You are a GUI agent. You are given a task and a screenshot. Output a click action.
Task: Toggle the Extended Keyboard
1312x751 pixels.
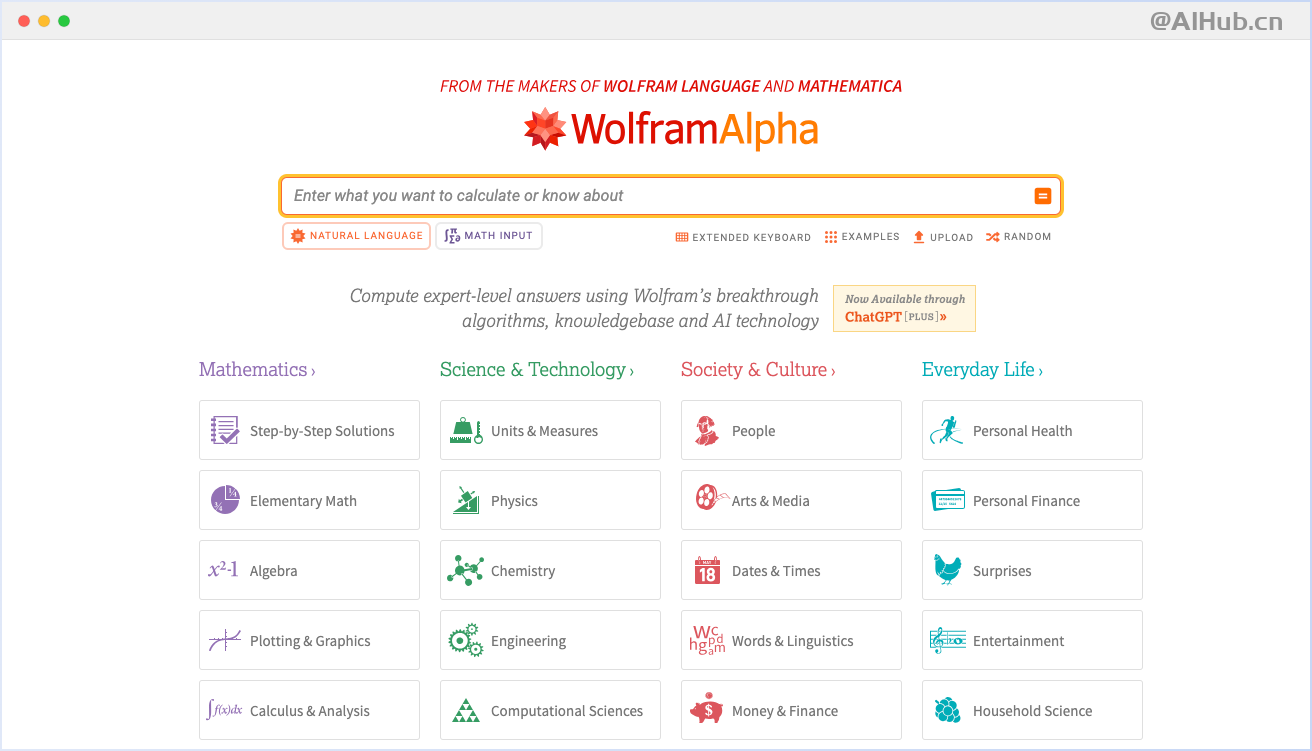(x=743, y=237)
